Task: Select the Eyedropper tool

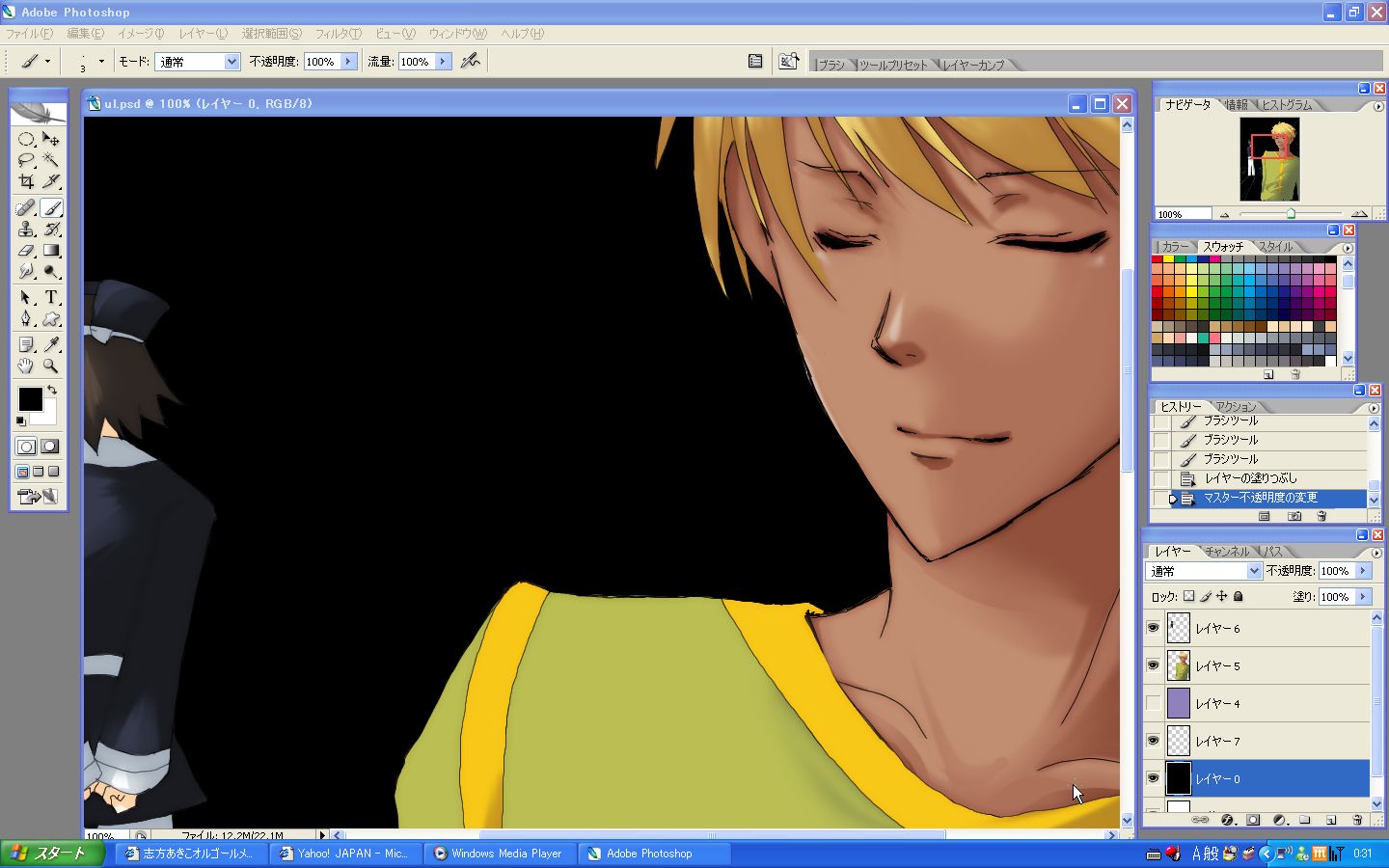Action: (51, 344)
